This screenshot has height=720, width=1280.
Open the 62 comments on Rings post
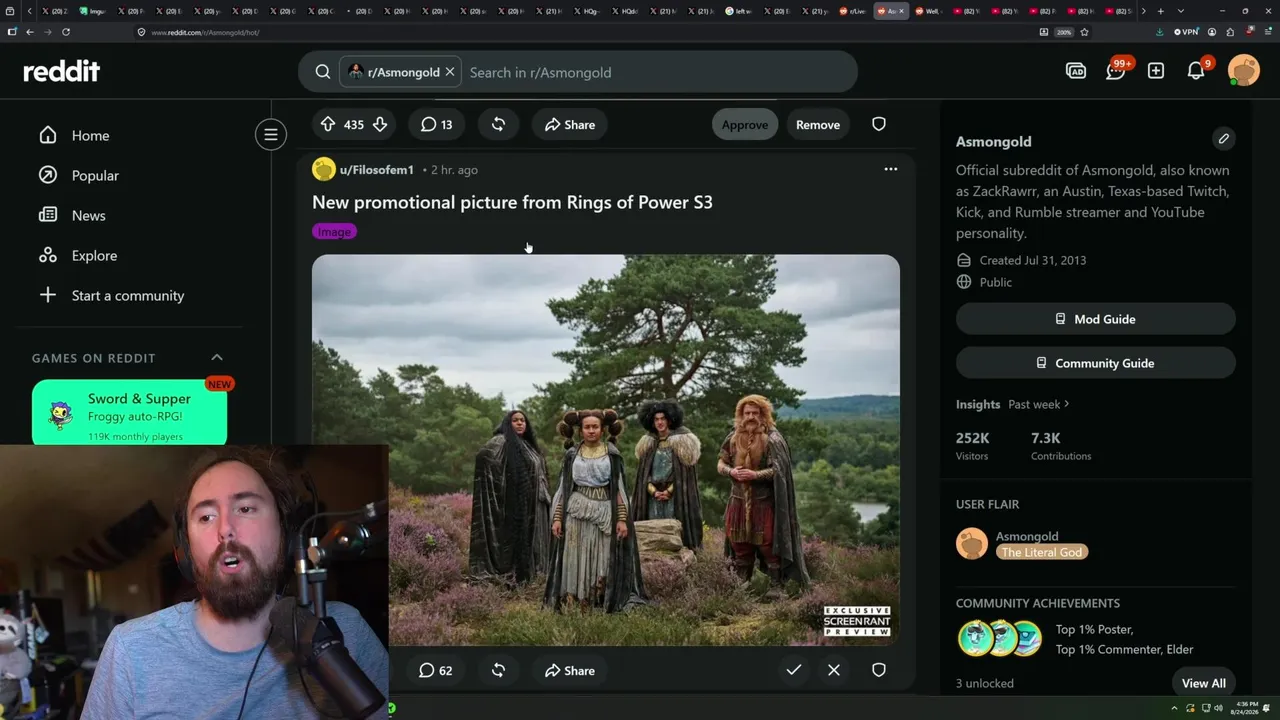tap(436, 670)
